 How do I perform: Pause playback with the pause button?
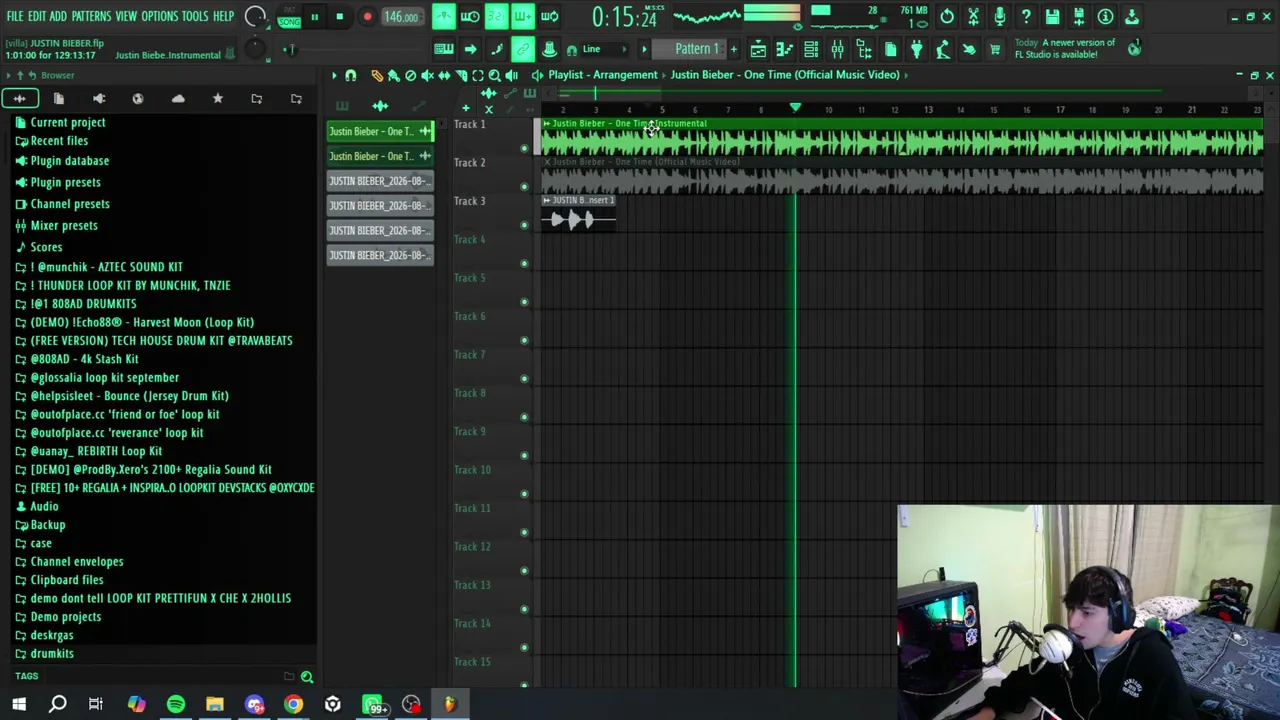[x=314, y=17]
